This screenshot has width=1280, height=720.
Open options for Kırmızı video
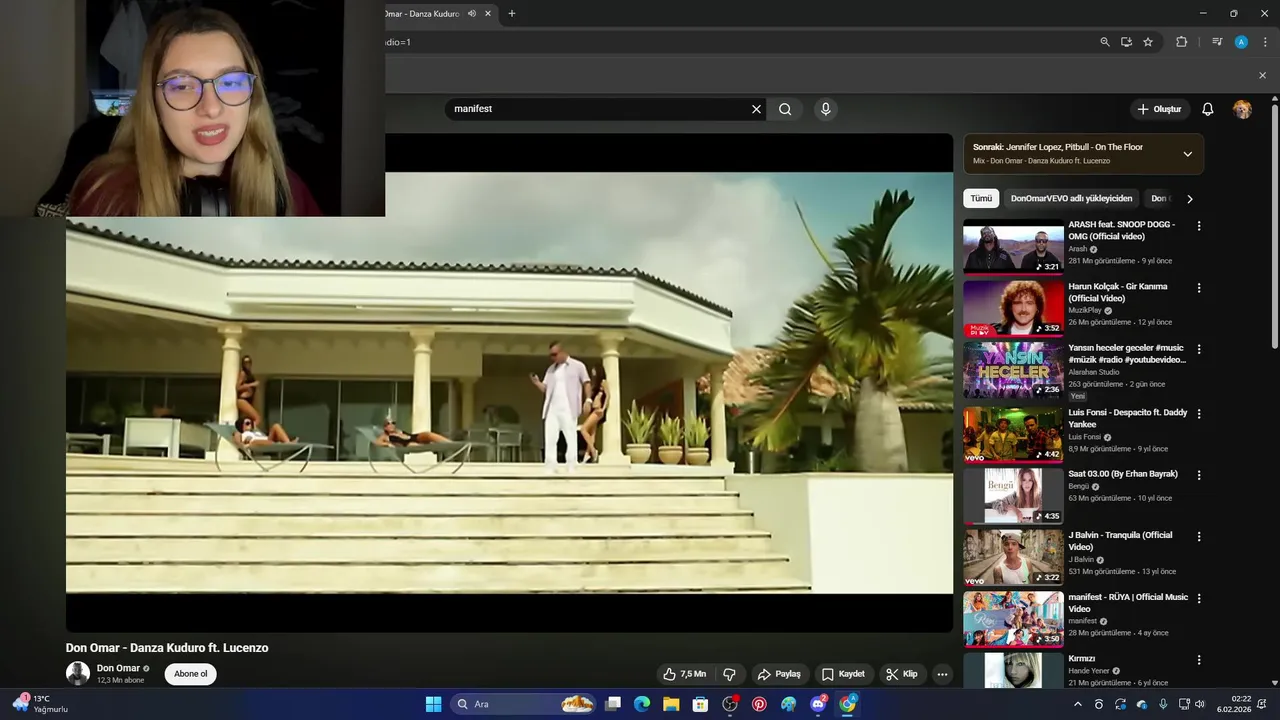point(1199,660)
